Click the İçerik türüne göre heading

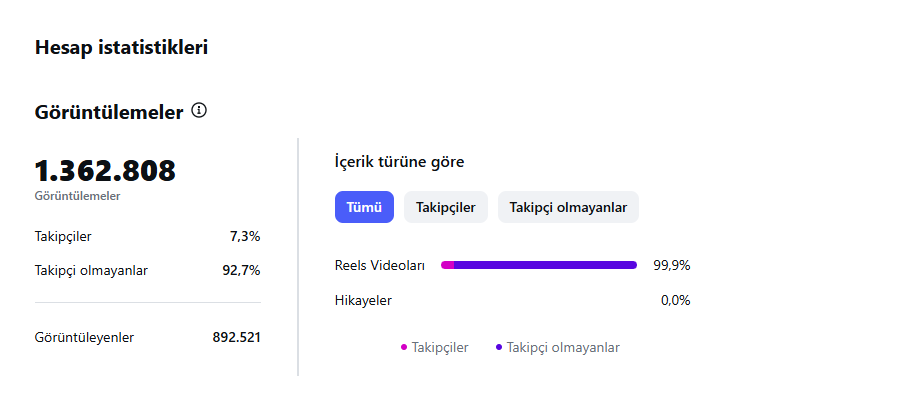coord(399,162)
